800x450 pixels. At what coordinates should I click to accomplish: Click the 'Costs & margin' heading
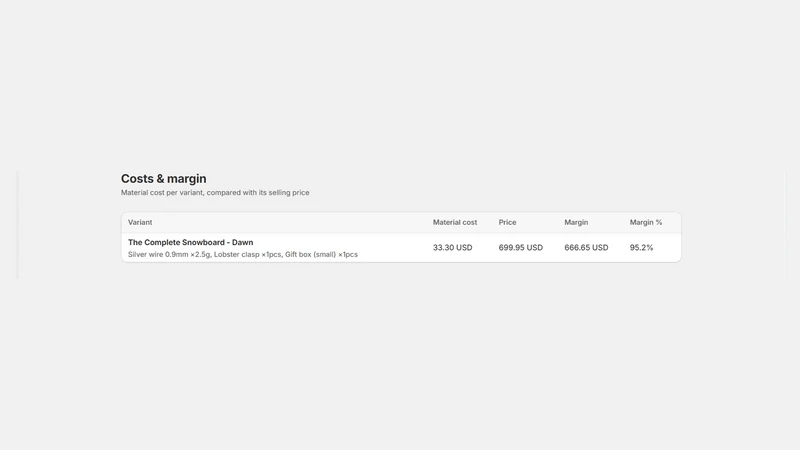163,179
